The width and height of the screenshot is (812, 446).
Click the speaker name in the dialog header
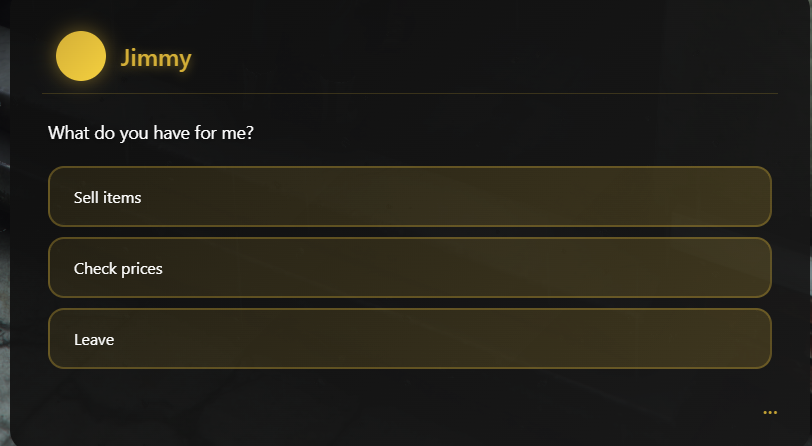[x=155, y=58]
